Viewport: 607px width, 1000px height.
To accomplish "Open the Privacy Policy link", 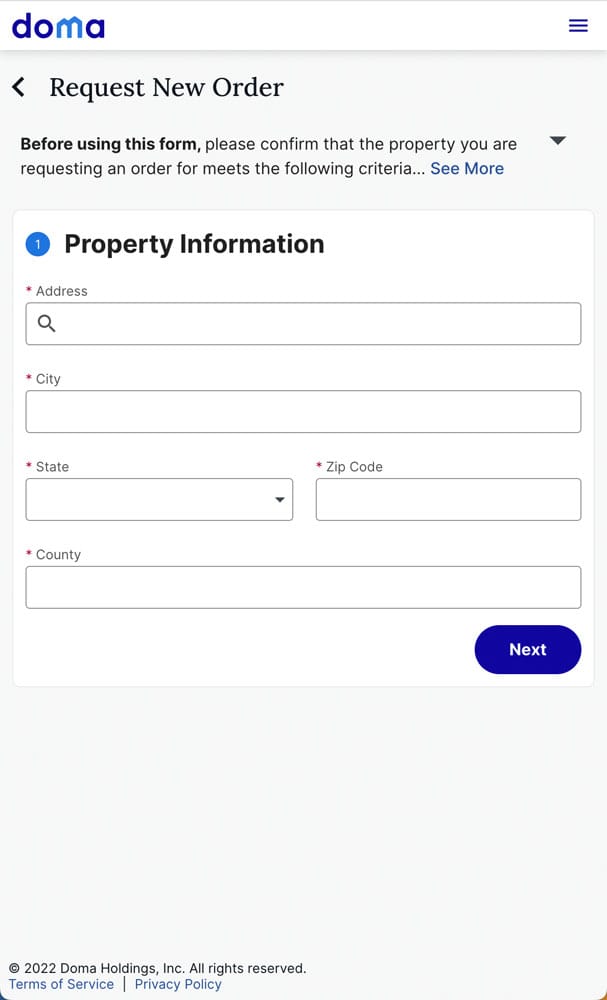I will 178,984.
